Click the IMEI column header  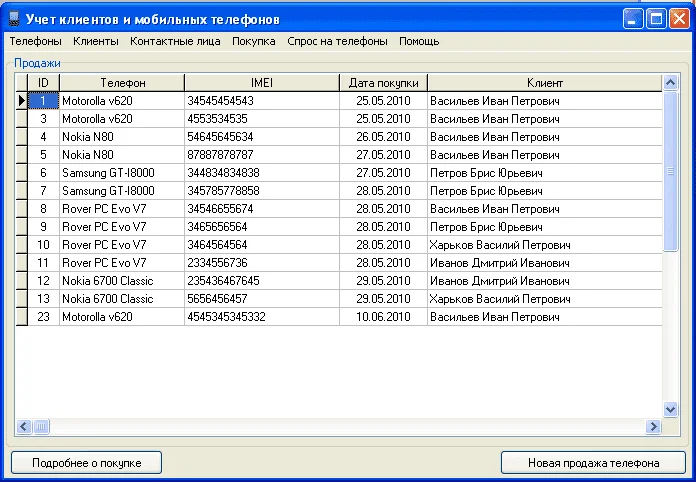(x=261, y=83)
